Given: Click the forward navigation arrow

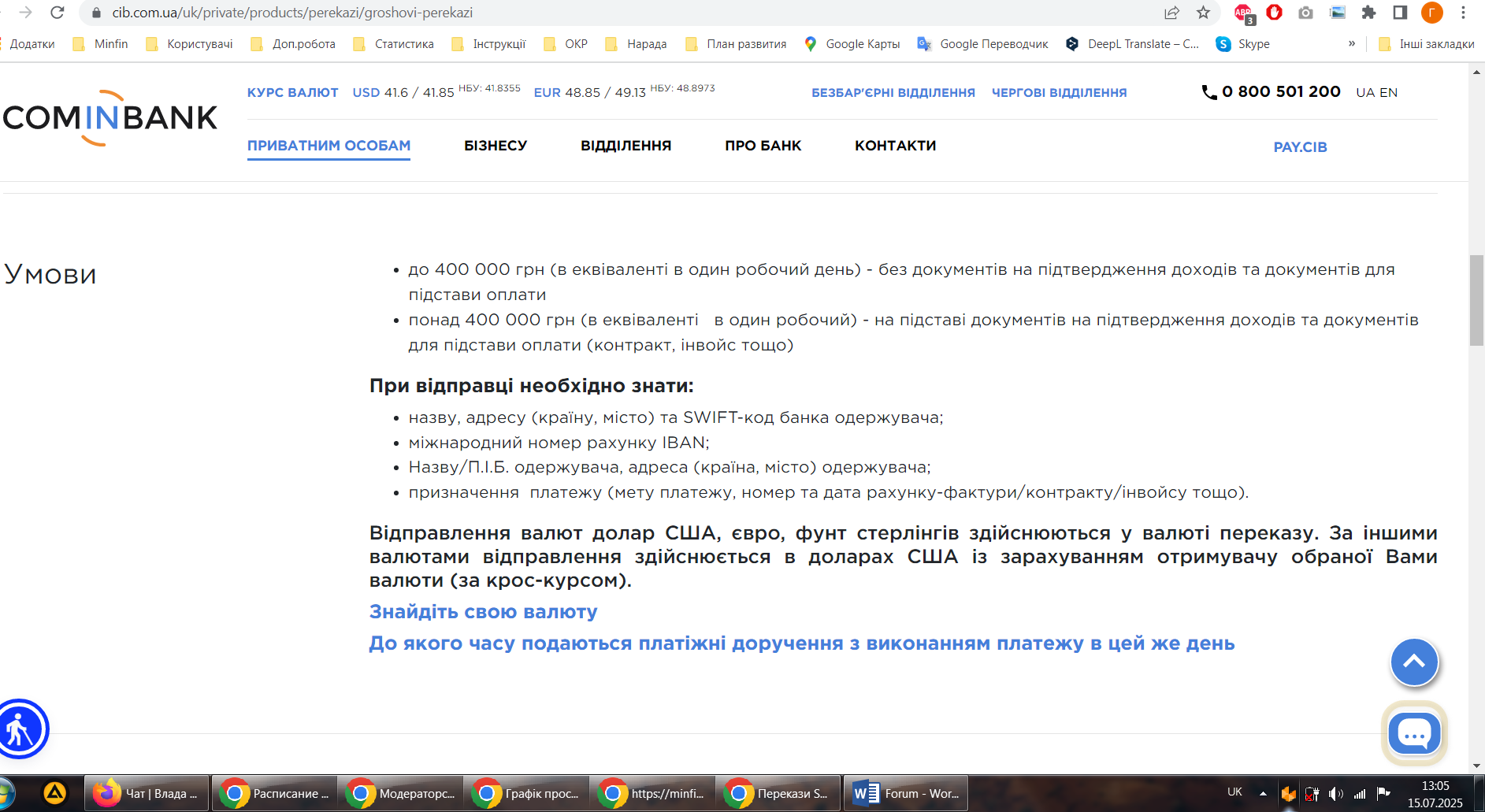Looking at the screenshot, I should click(25, 13).
